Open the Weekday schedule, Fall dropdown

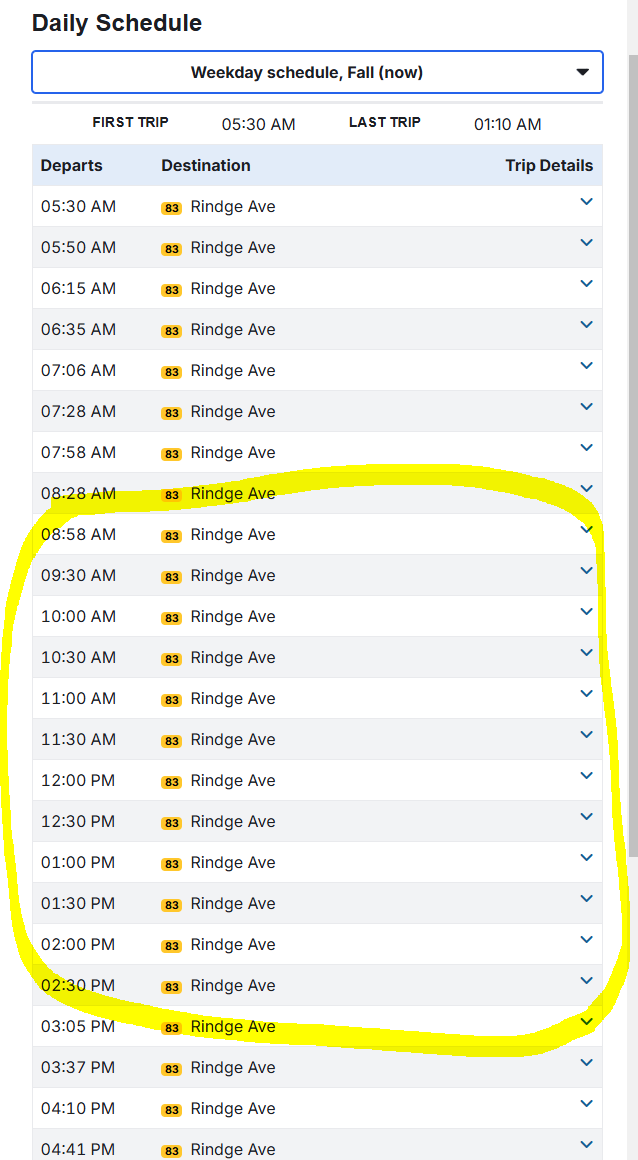(317, 72)
